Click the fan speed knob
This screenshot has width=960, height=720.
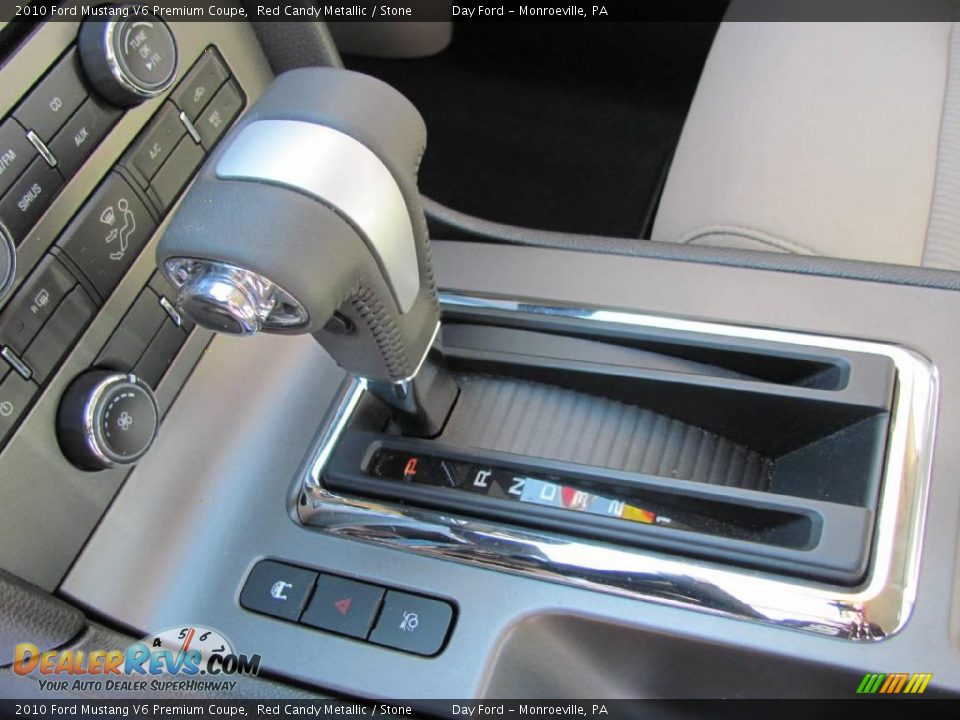click(109, 419)
